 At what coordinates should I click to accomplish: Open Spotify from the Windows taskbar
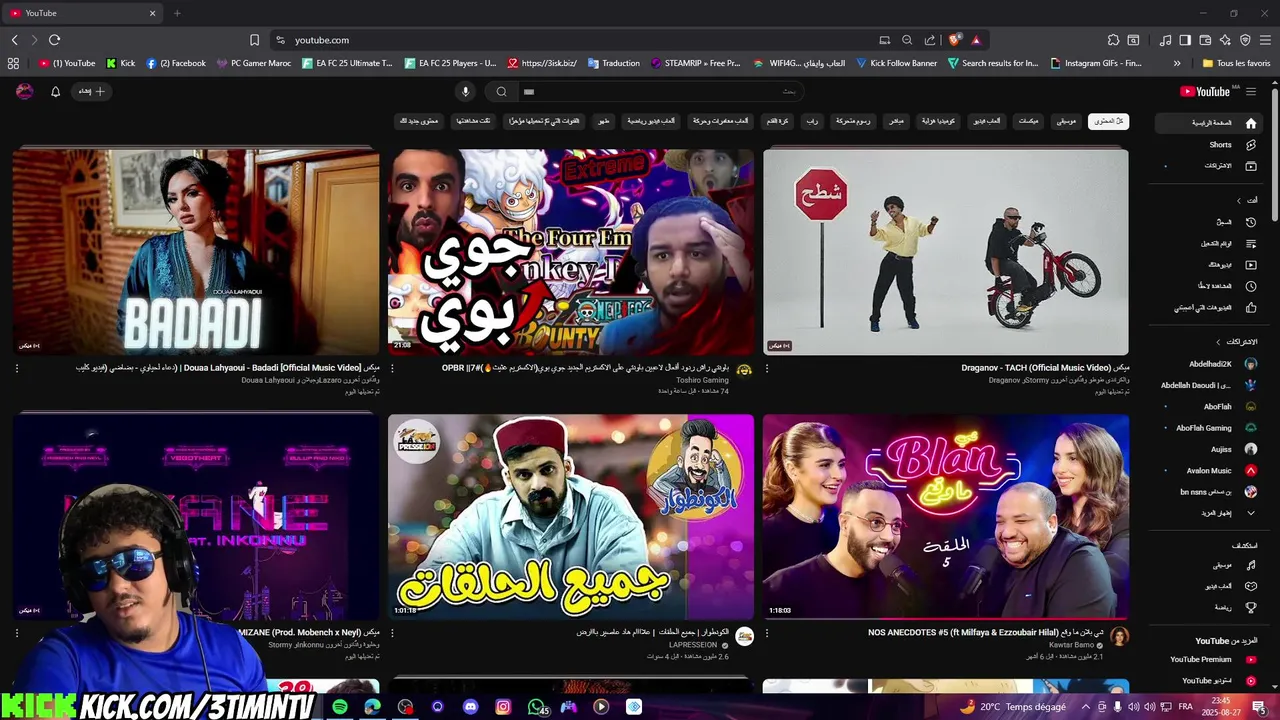pos(340,707)
